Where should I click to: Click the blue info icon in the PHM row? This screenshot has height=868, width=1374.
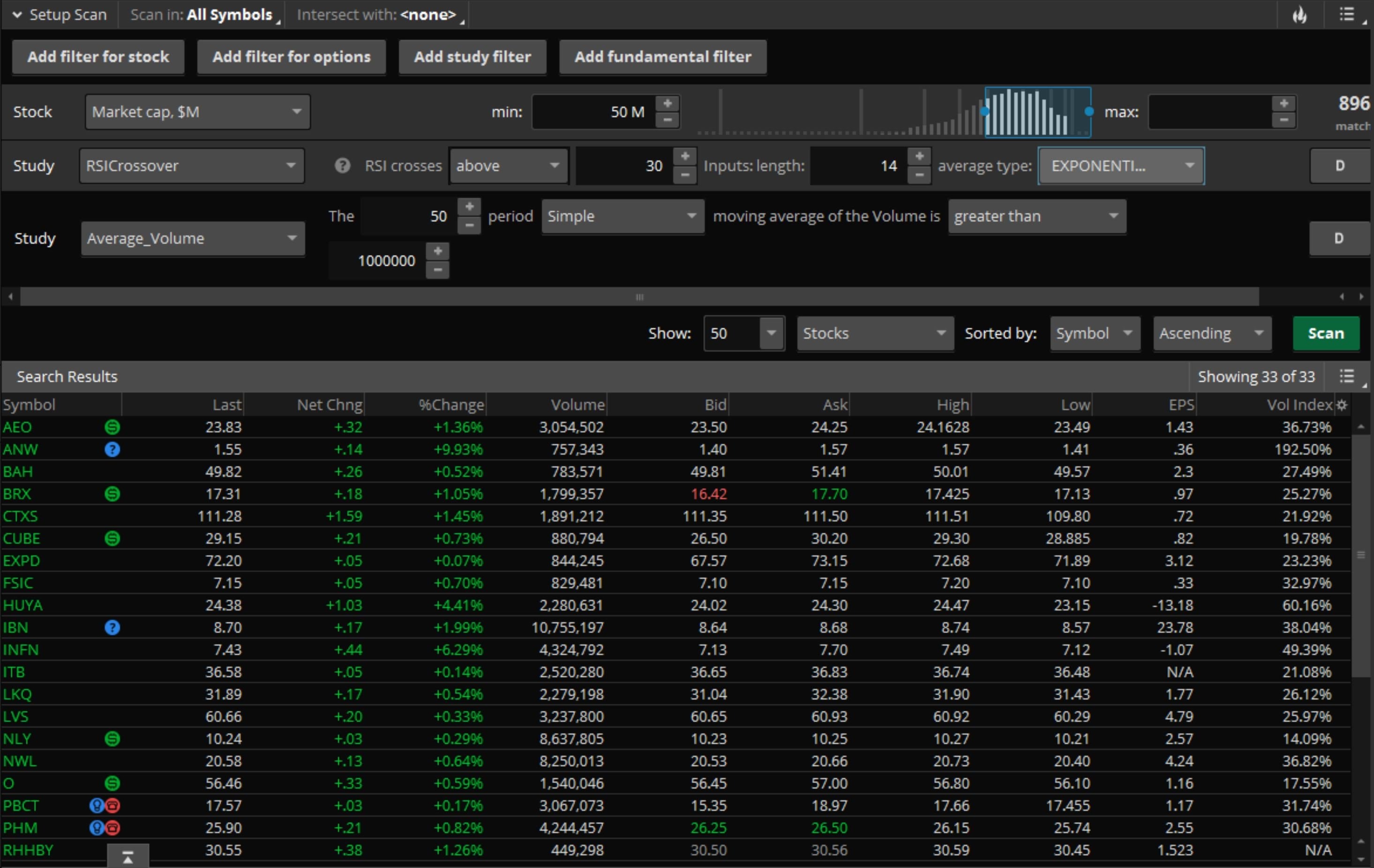coord(97,828)
